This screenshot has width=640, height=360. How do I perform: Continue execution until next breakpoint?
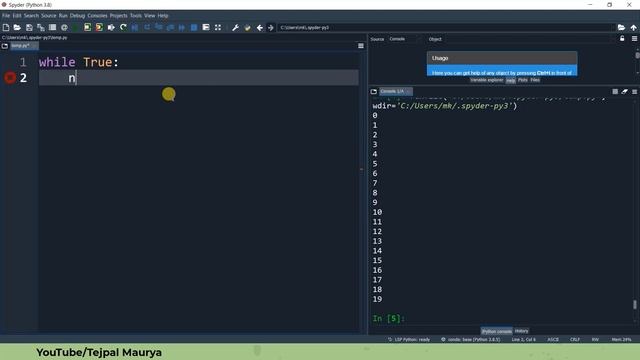pyautogui.click(x=182, y=27)
